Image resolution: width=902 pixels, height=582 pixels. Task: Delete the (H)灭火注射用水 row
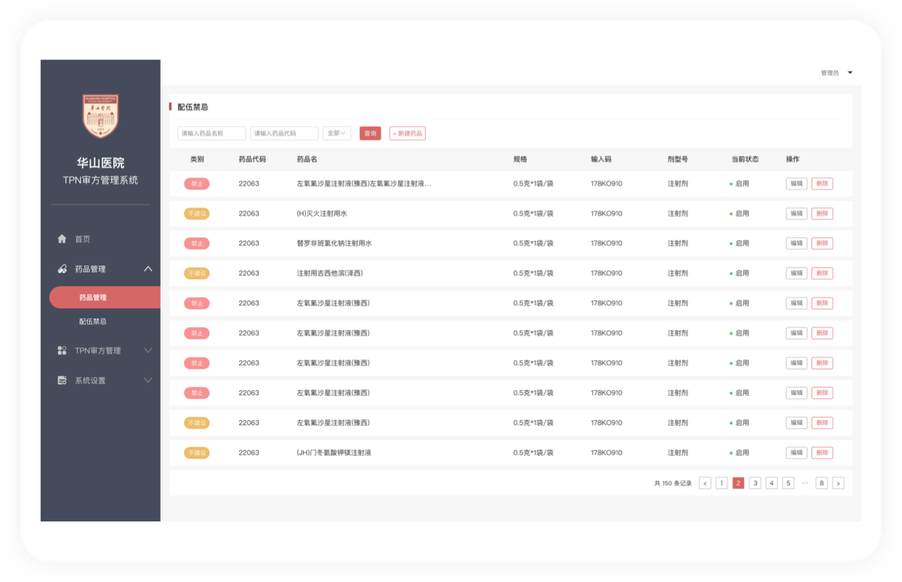tap(822, 213)
